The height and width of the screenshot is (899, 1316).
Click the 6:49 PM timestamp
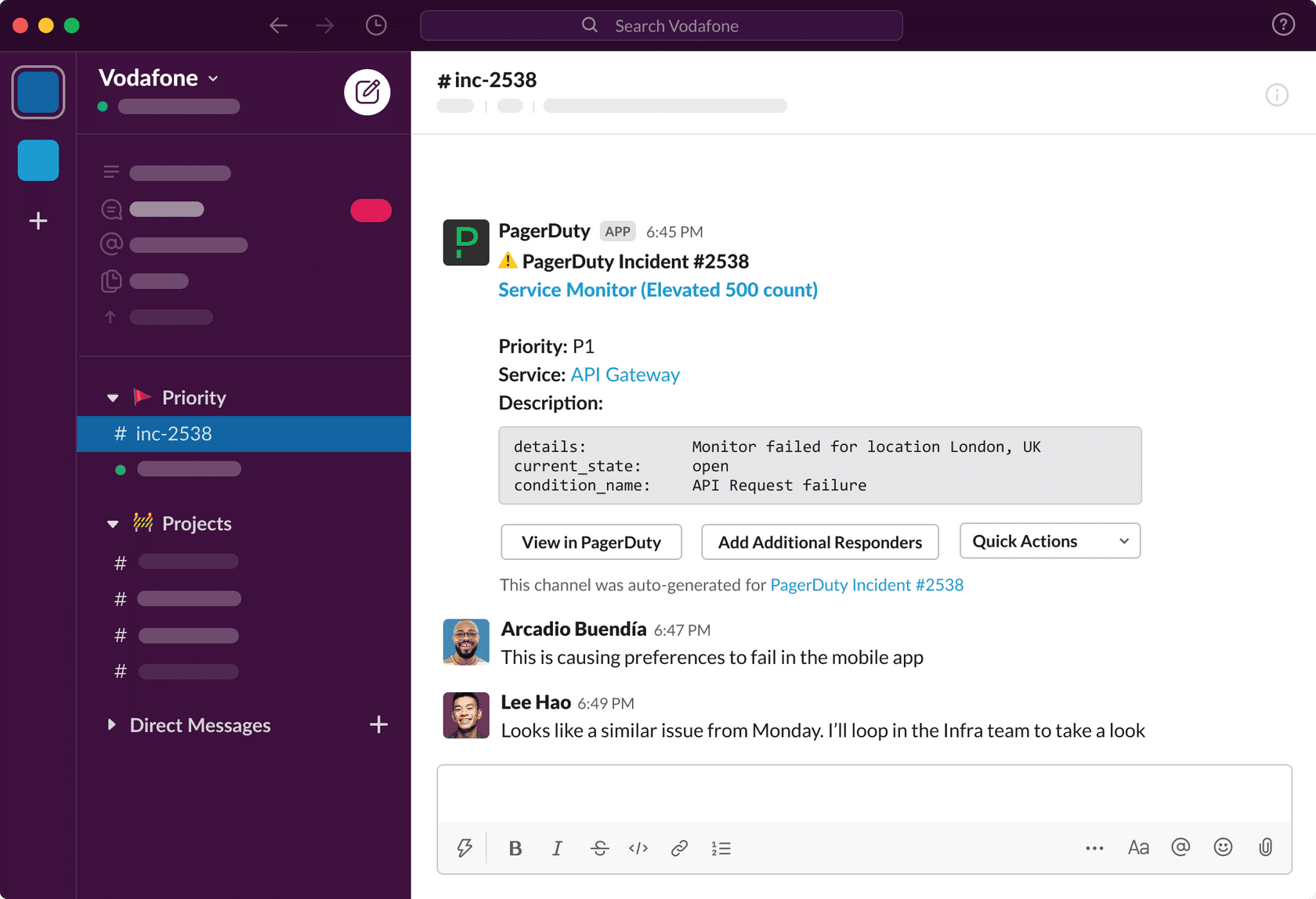coord(606,703)
